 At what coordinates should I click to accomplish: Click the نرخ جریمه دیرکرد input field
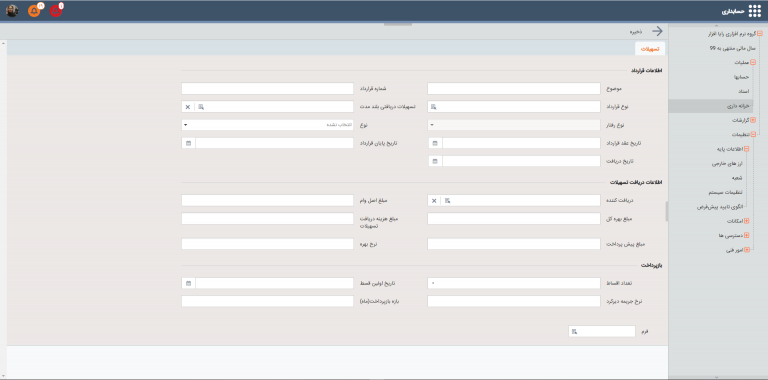tap(514, 301)
